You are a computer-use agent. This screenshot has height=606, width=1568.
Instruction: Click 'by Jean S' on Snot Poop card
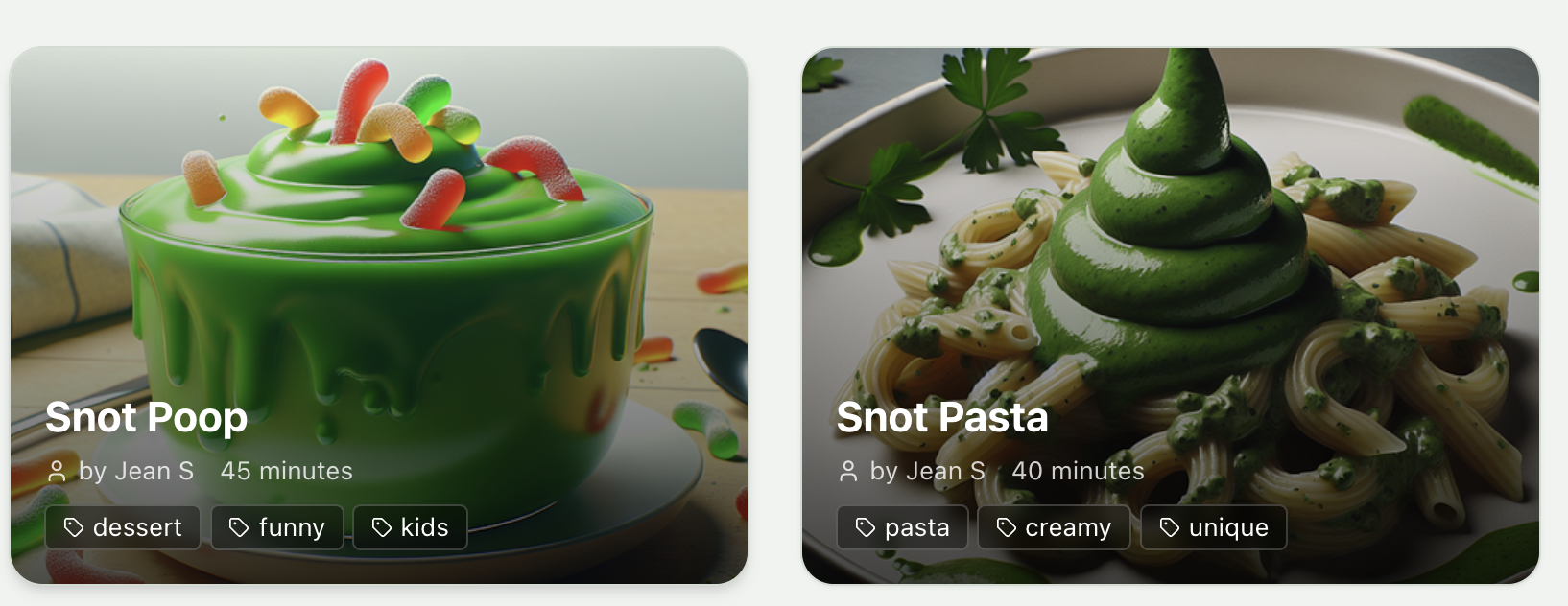coord(136,471)
